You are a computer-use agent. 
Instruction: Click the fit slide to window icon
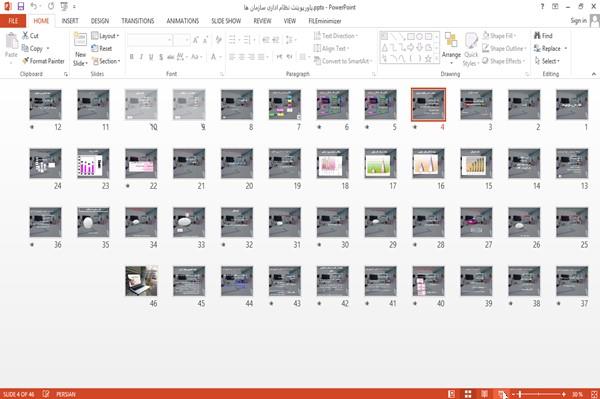click(594, 394)
